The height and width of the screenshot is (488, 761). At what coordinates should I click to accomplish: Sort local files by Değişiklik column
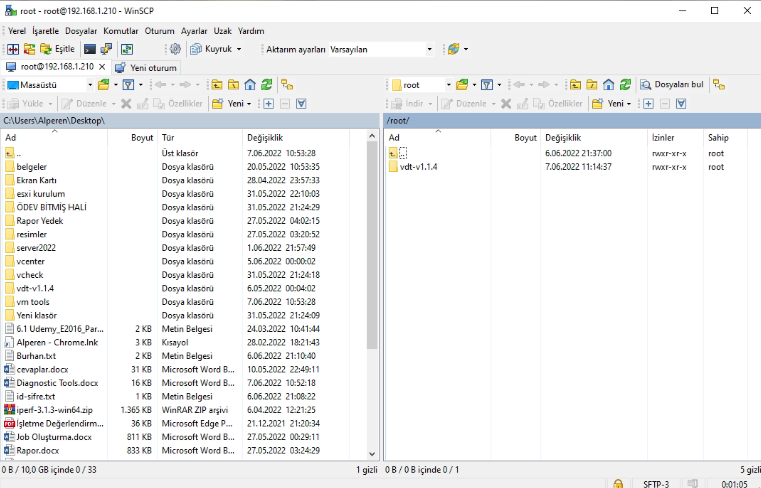pos(296,138)
